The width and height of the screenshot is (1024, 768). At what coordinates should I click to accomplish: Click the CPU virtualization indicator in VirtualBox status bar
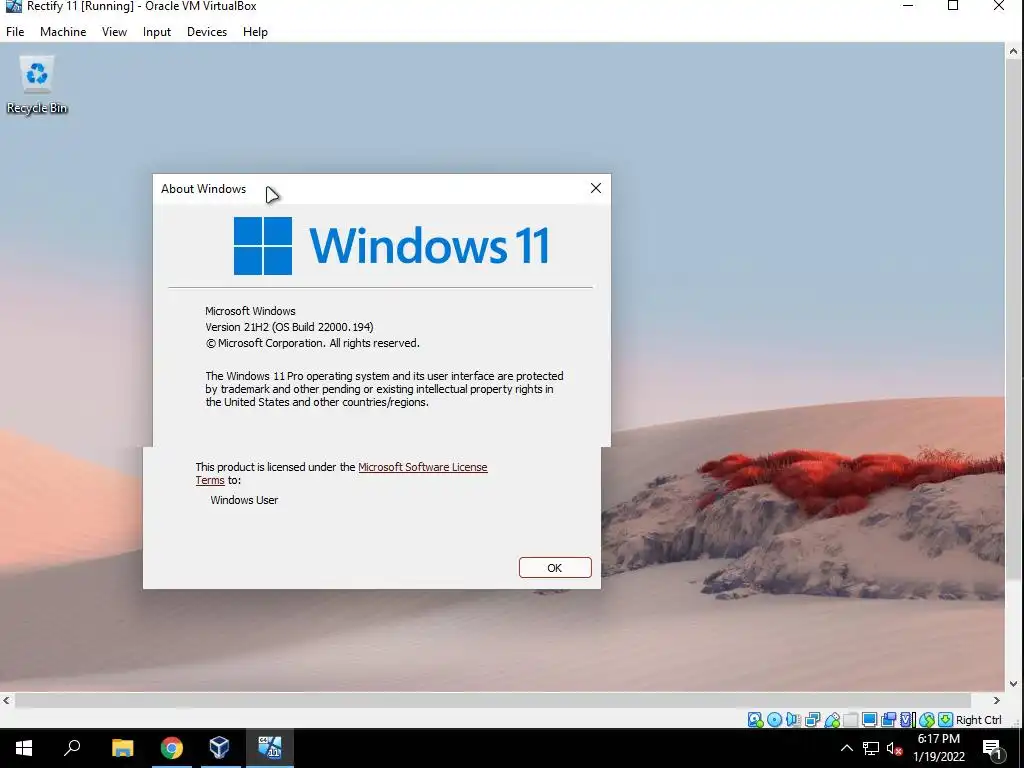(x=908, y=720)
